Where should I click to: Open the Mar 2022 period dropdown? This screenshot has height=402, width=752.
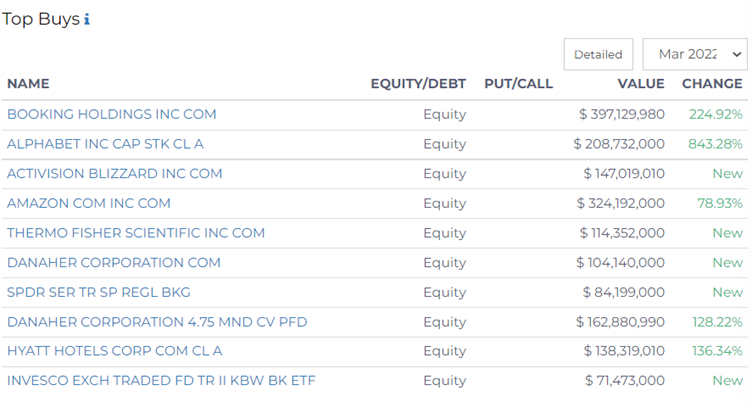pyautogui.click(x=695, y=54)
